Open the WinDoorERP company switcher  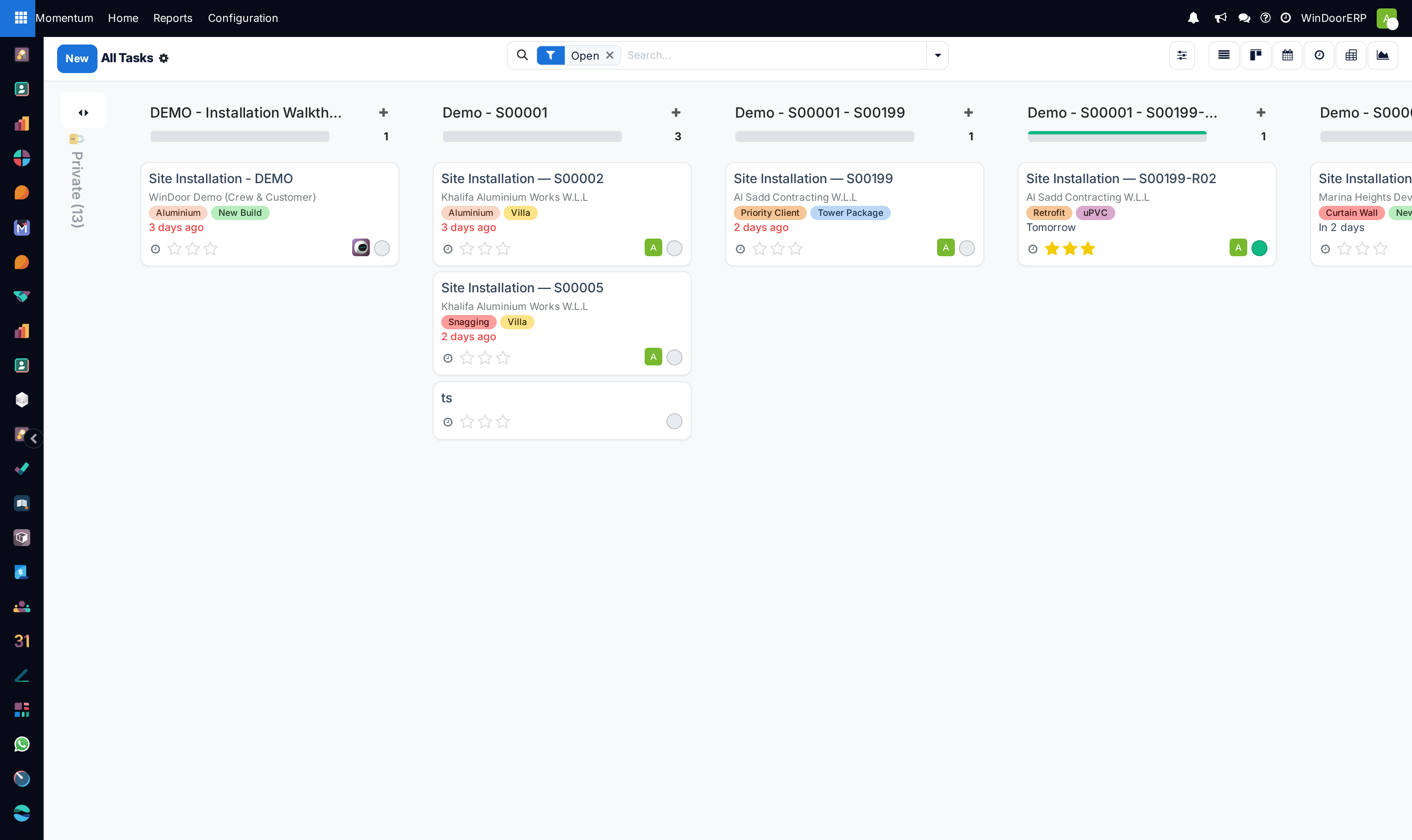(x=1333, y=18)
